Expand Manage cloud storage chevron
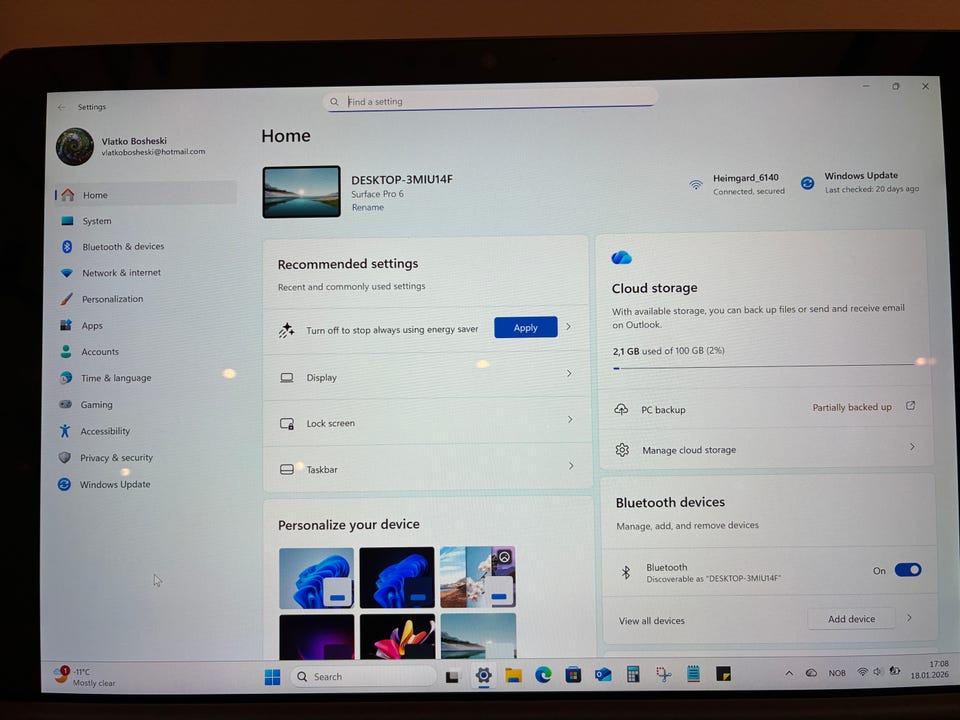The image size is (960, 720). pyautogui.click(x=912, y=447)
